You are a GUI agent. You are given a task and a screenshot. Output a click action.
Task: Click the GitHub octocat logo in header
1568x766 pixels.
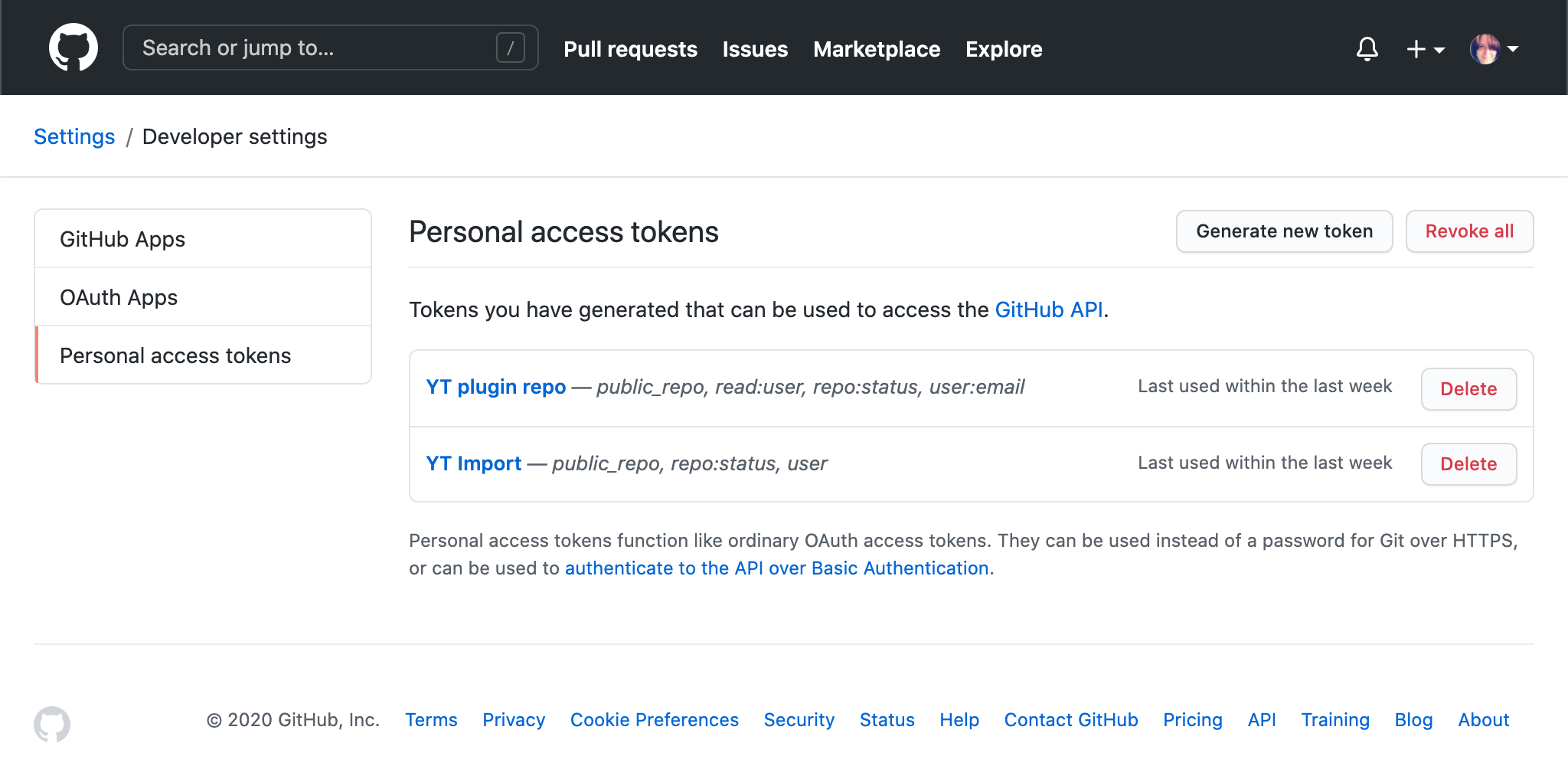click(x=74, y=47)
